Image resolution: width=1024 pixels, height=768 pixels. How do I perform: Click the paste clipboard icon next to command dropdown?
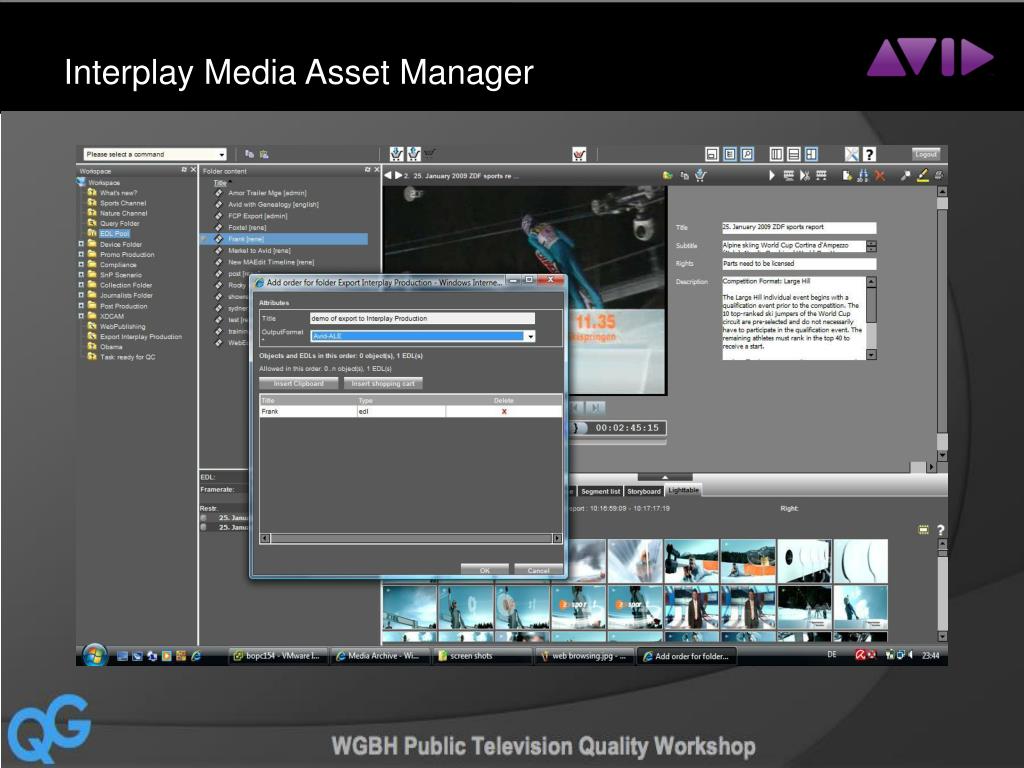tap(264, 154)
